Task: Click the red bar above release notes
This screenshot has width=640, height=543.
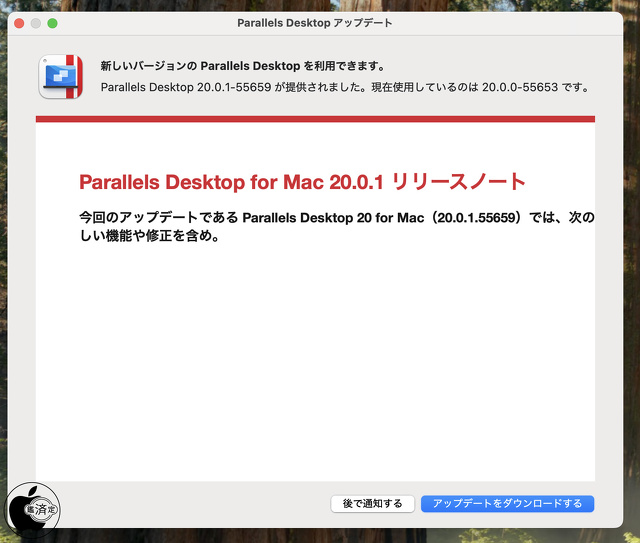Action: click(315, 119)
